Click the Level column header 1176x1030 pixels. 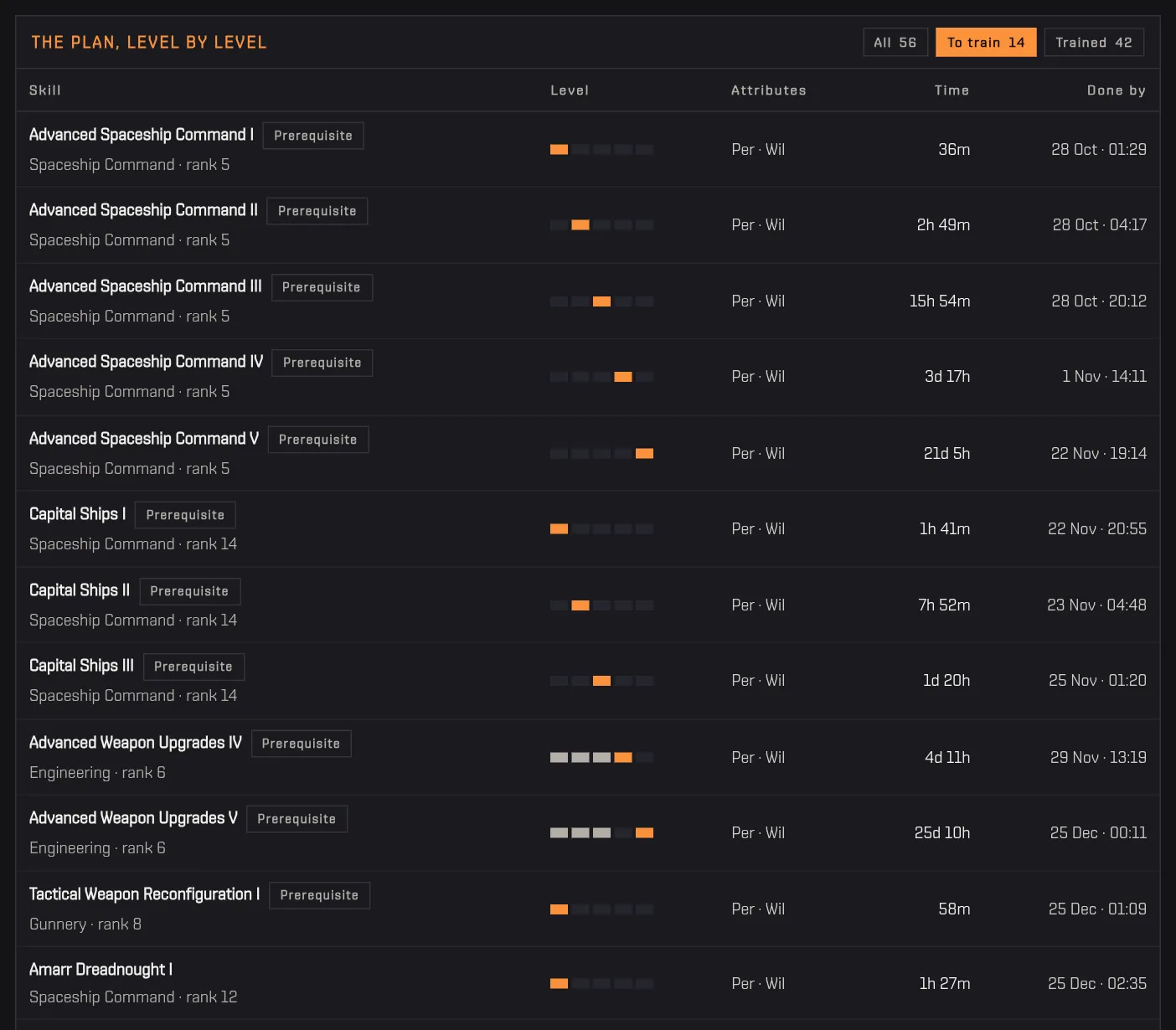(570, 90)
